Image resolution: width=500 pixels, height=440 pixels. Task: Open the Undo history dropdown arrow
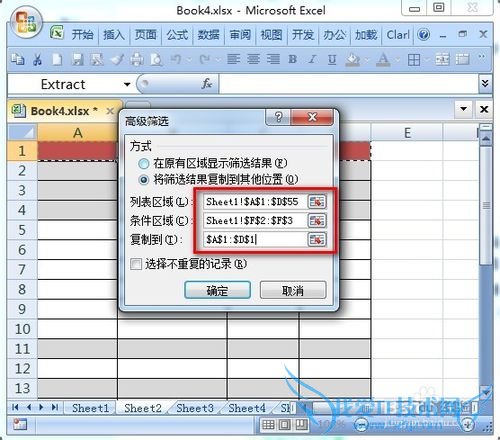pyautogui.click(x=189, y=60)
